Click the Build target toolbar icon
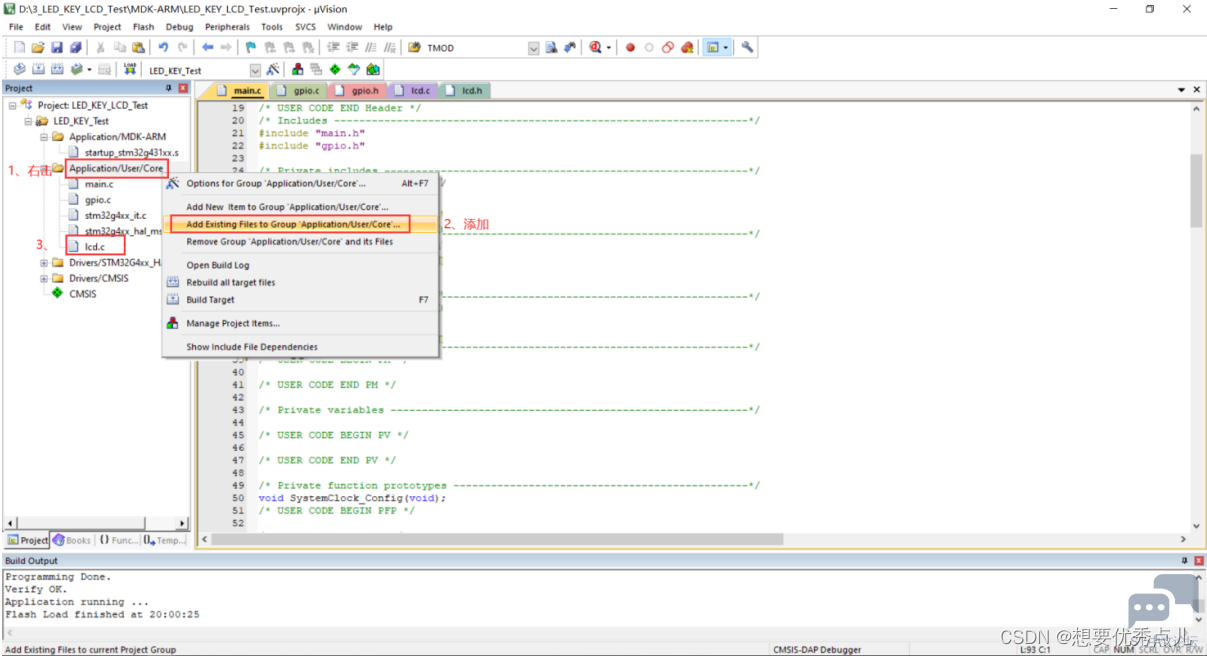Viewport: 1207px width, 657px height. click(38, 69)
